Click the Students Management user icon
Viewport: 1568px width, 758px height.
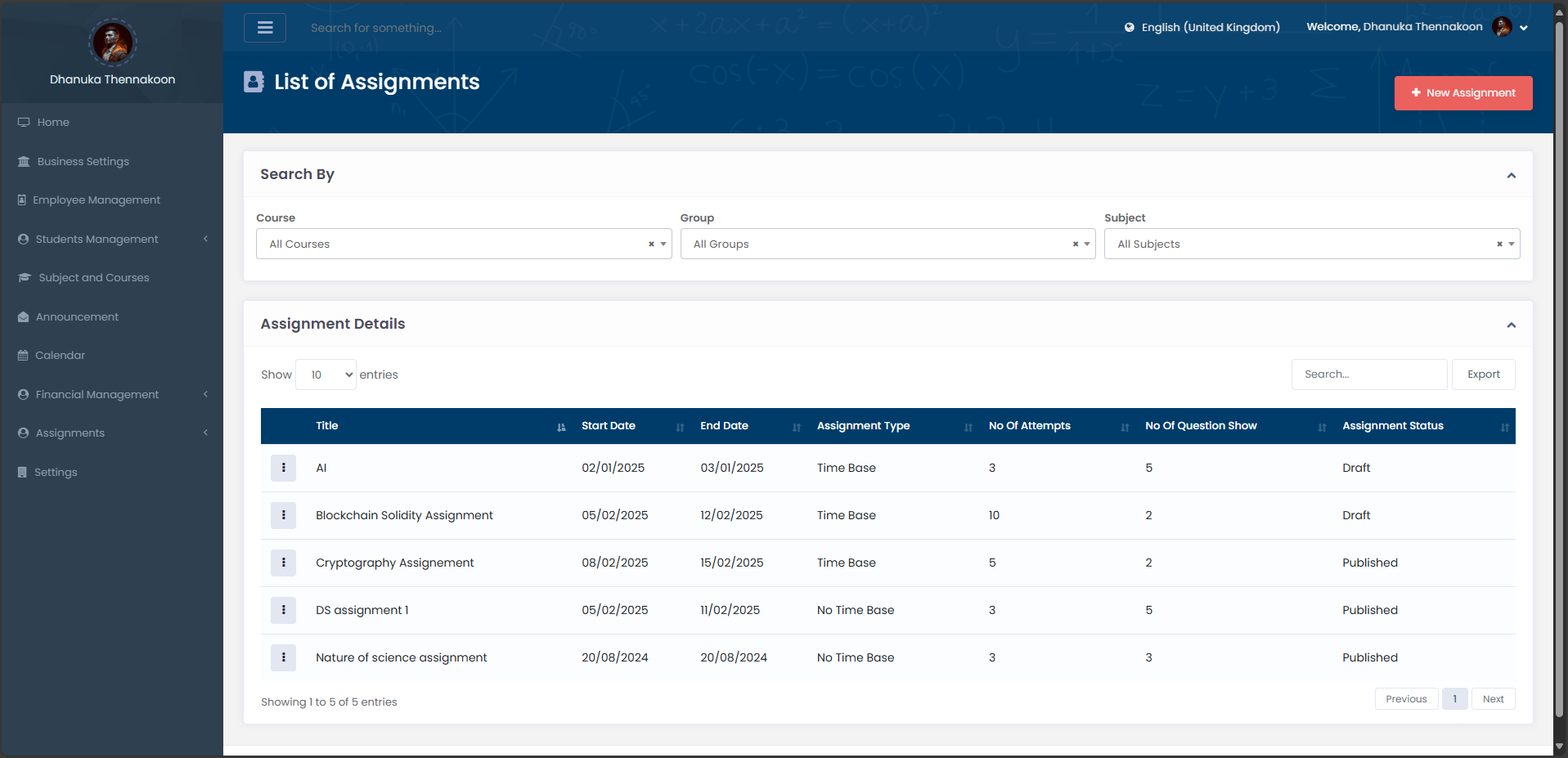coord(23,240)
